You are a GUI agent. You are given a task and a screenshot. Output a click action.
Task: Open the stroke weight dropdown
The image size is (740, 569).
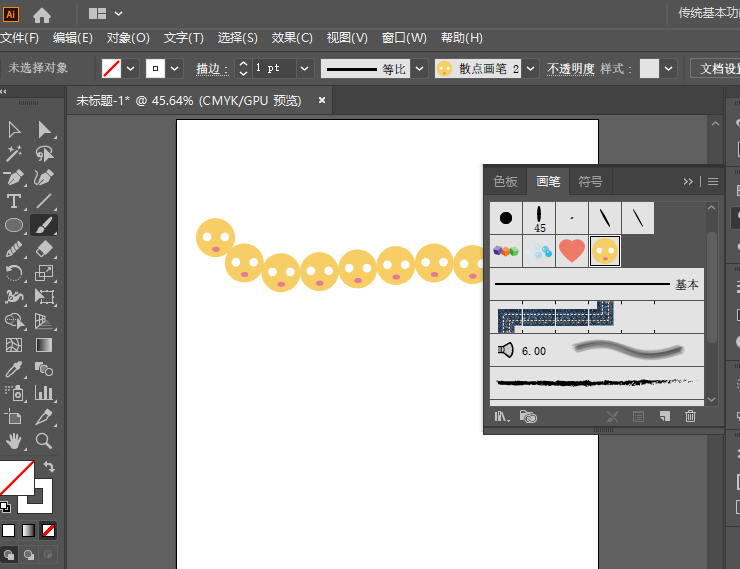click(304, 69)
